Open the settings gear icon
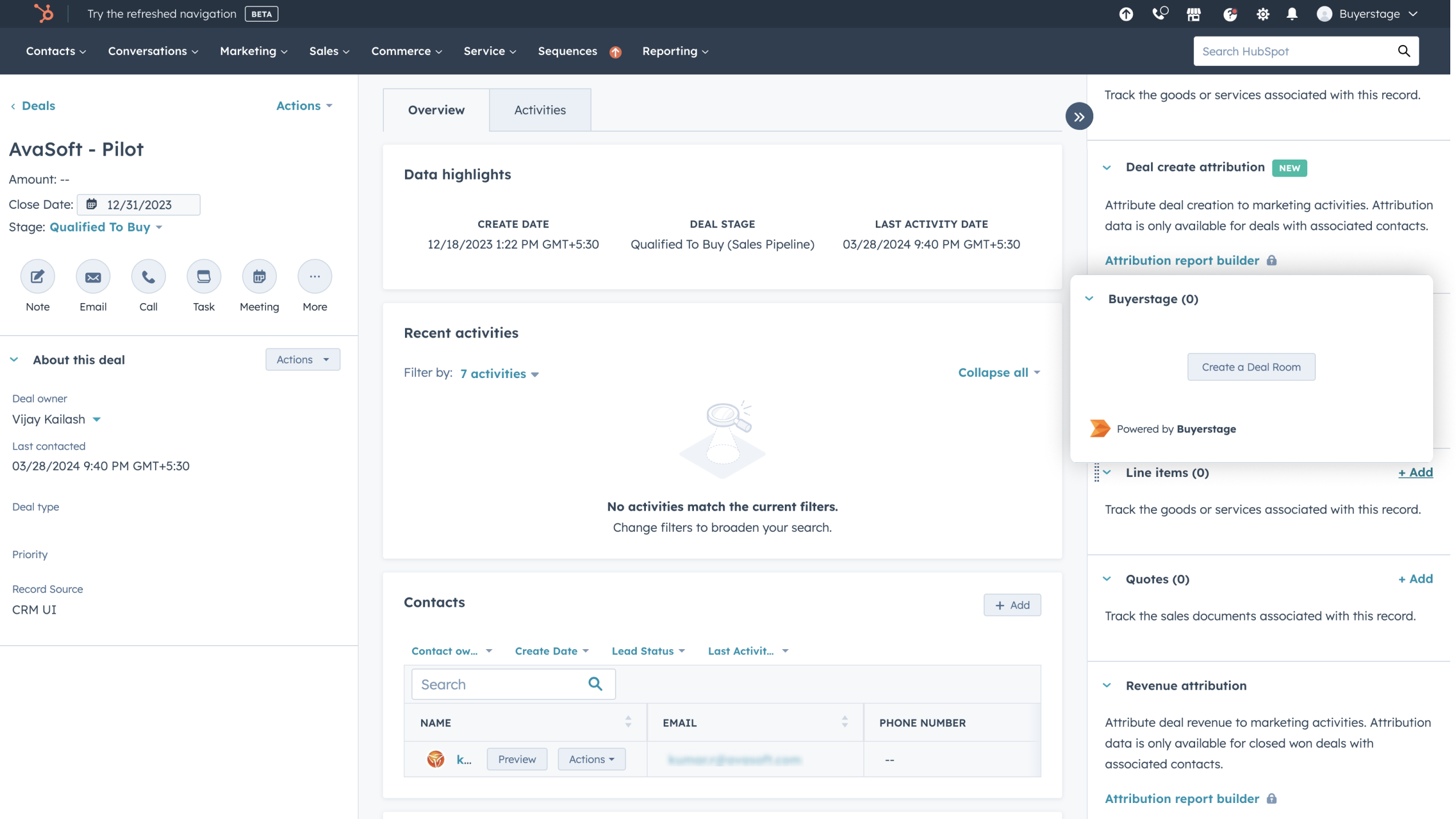1456x819 pixels. coord(1263,14)
